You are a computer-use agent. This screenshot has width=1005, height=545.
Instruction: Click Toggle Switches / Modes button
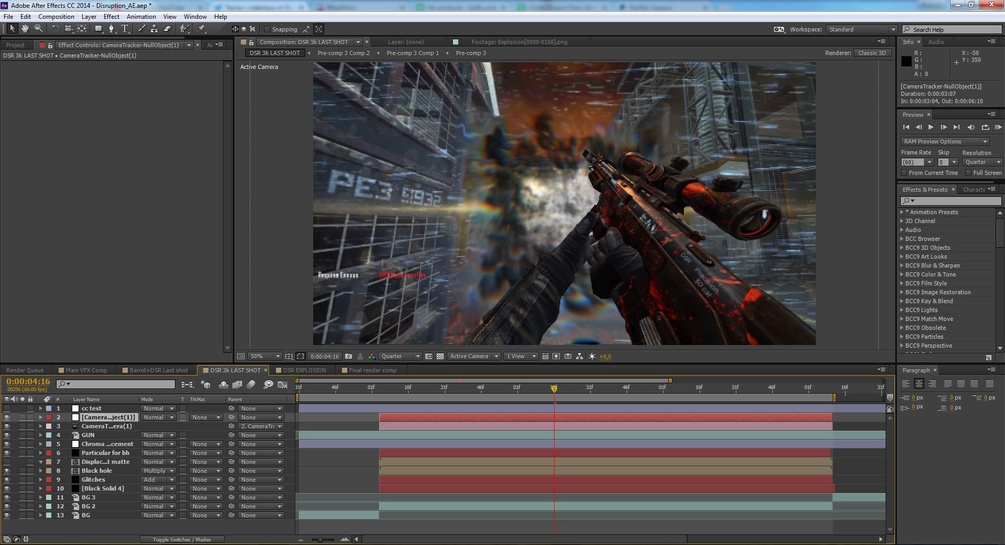tap(182, 539)
